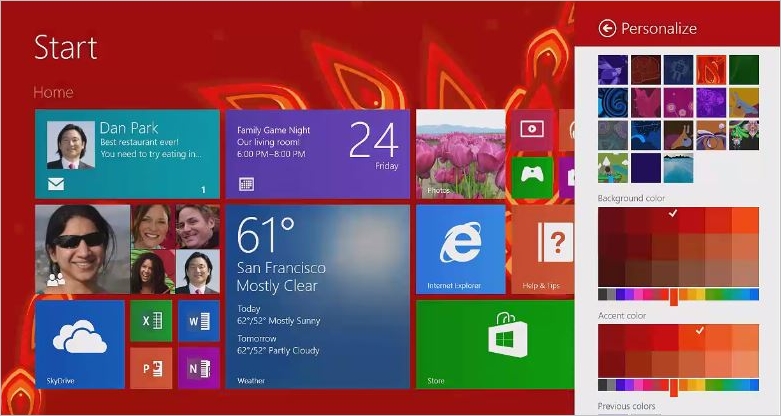Click the Start heading text

click(65, 48)
